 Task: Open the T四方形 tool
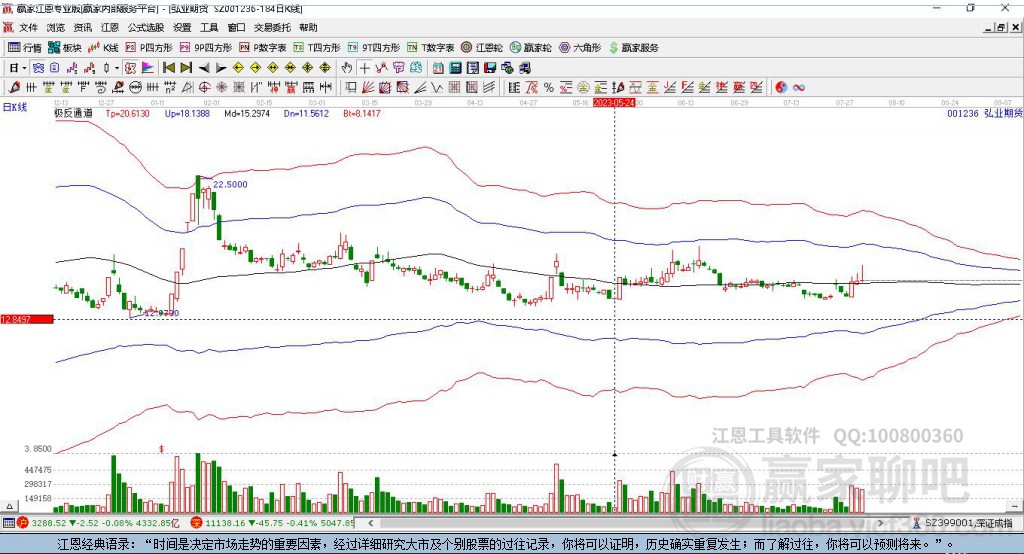317,48
